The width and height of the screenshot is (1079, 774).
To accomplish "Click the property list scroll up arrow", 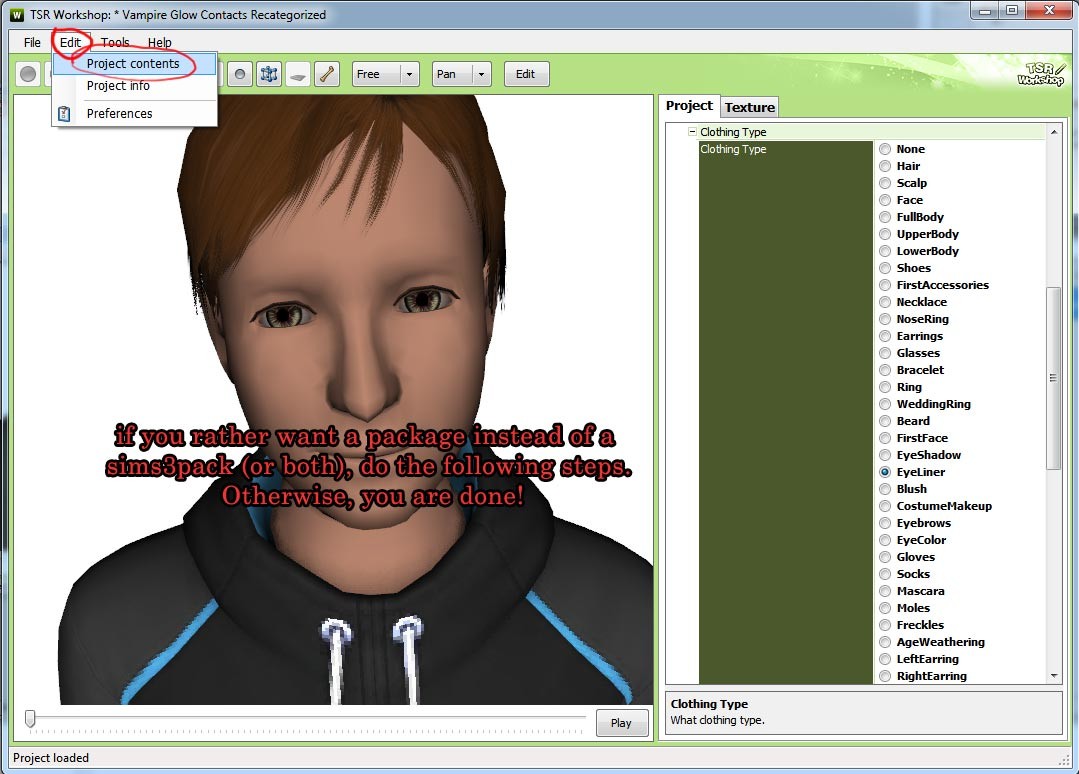I will [x=1054, y=131].
